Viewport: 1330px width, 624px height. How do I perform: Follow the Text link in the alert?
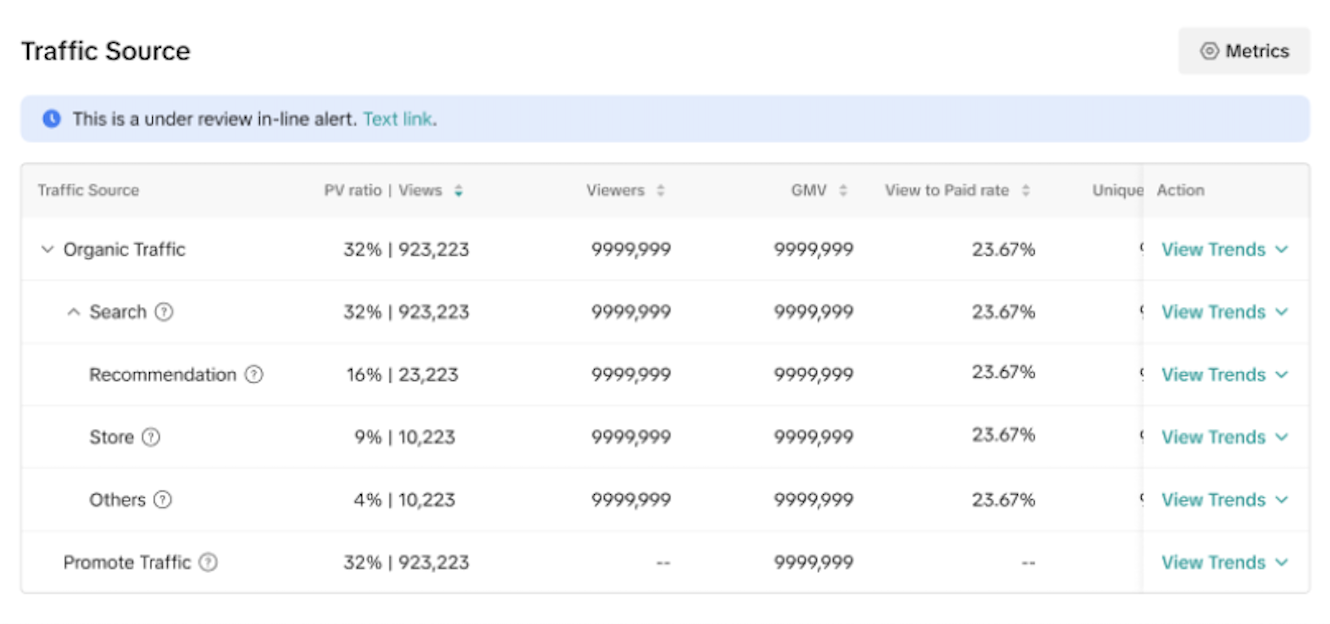click(397, 119)
